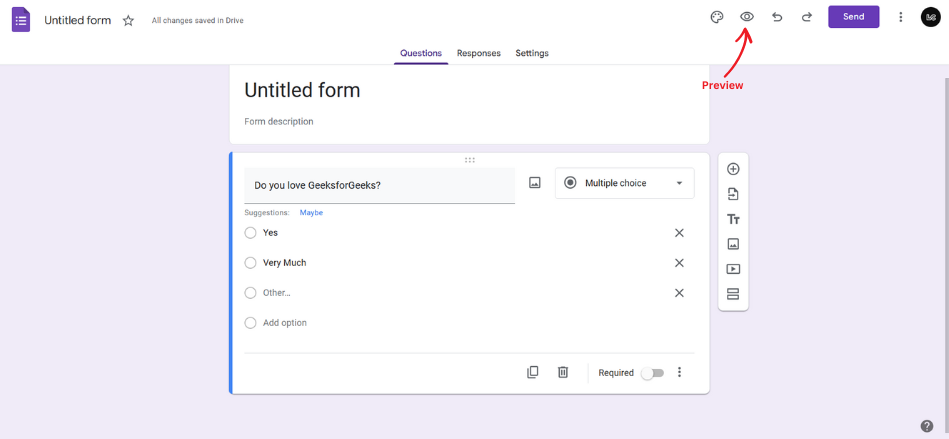Duplicate the current question
Viewport: 949px width, 439px height.
point(533,372)
